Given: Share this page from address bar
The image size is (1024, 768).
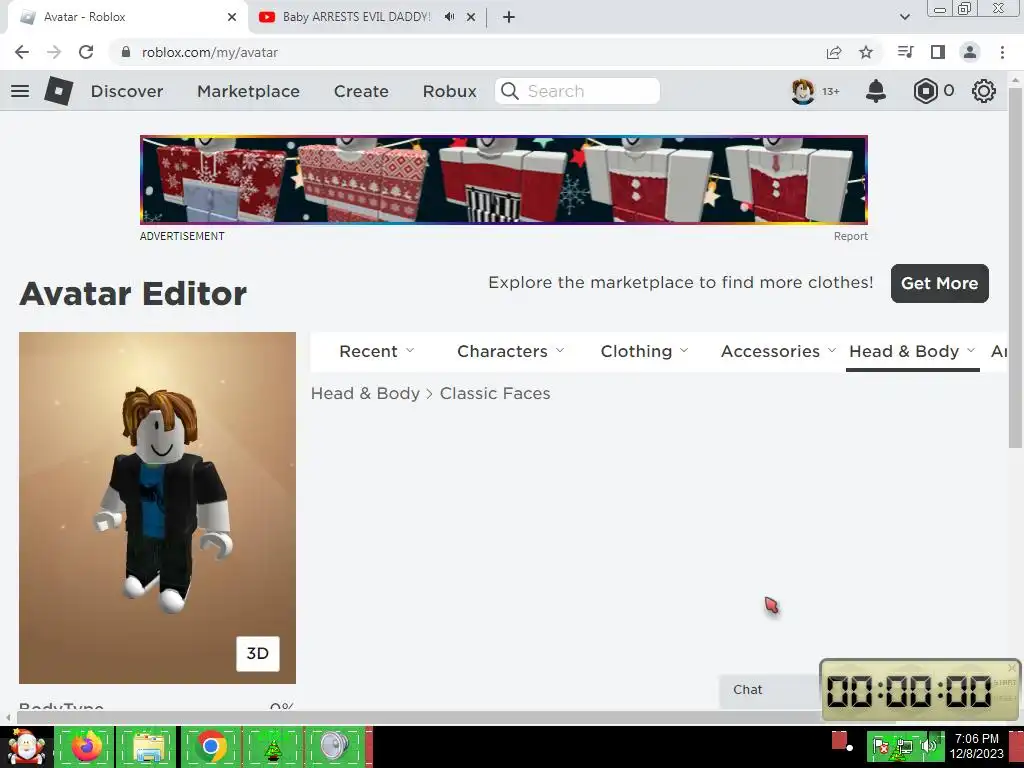Looking at the screenshot, I should pos(834,52).
